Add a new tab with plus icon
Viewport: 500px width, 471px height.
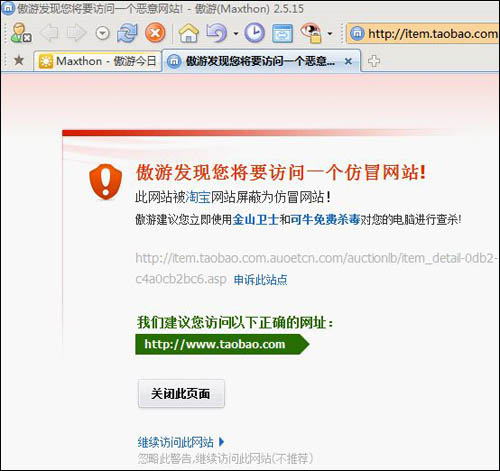(374, 61)
